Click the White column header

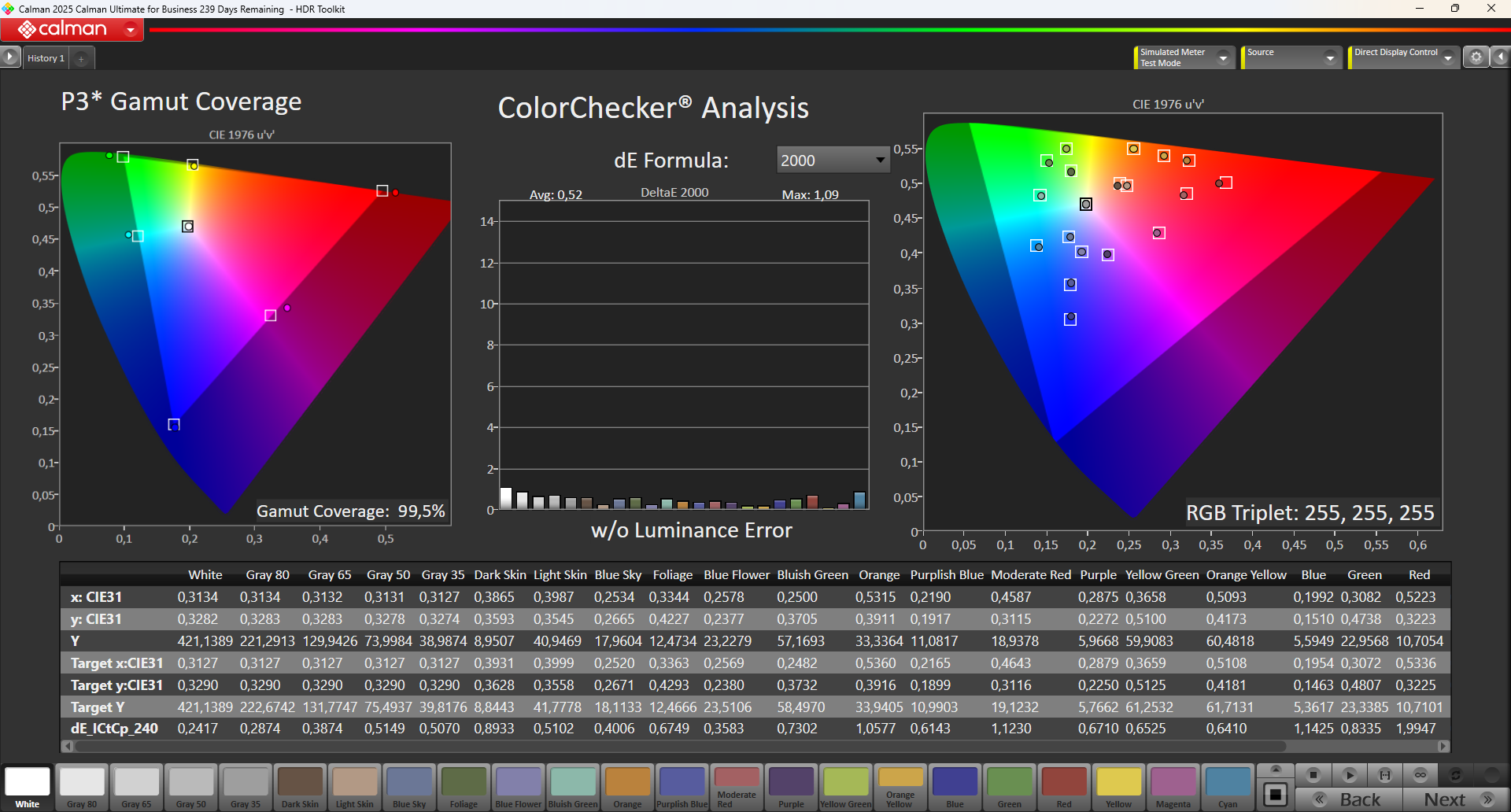click(x=205, y=574)
